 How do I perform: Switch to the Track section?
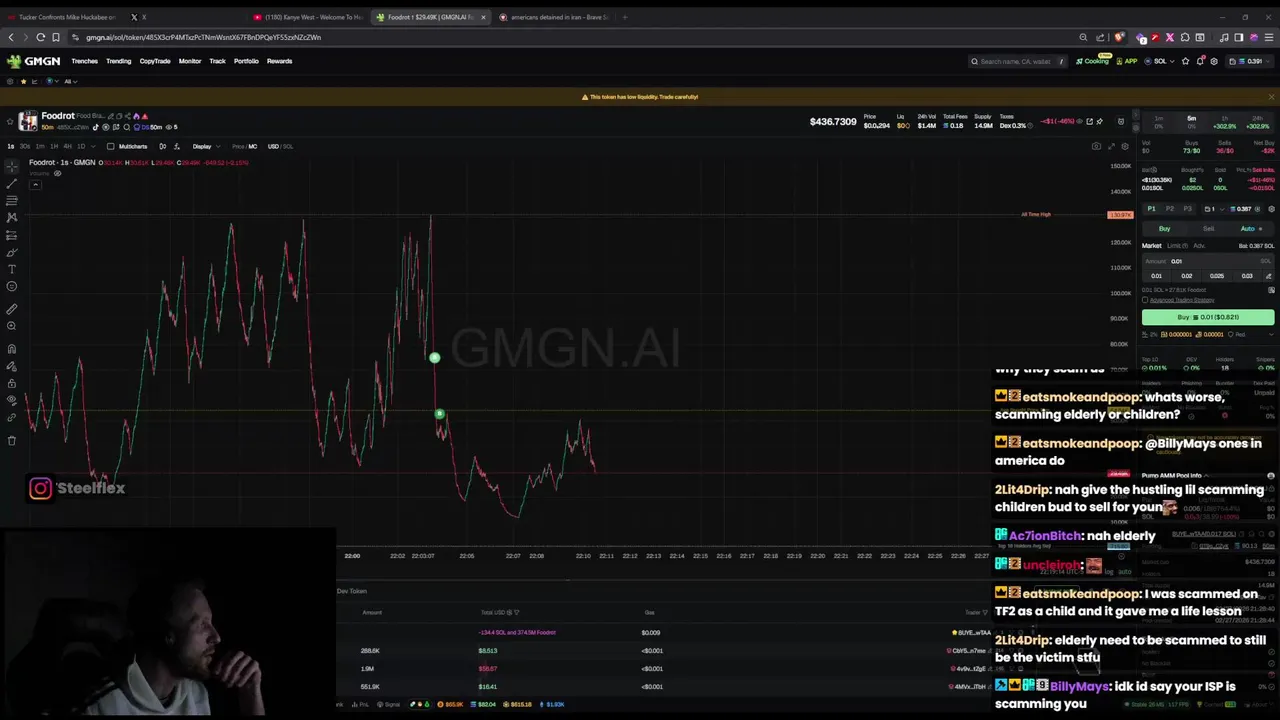[217, 61]
